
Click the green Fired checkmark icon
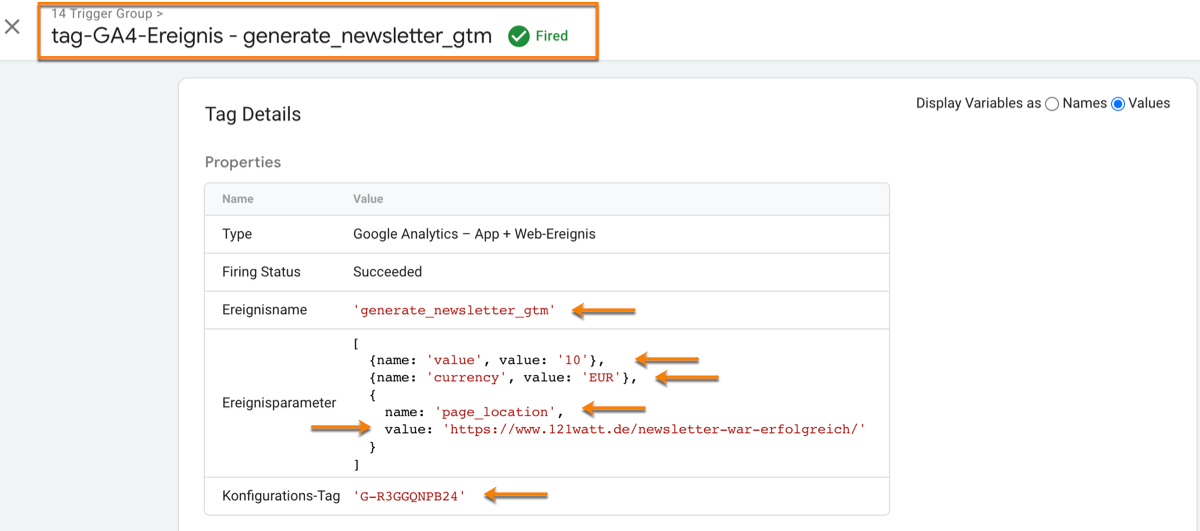(518, 36)
